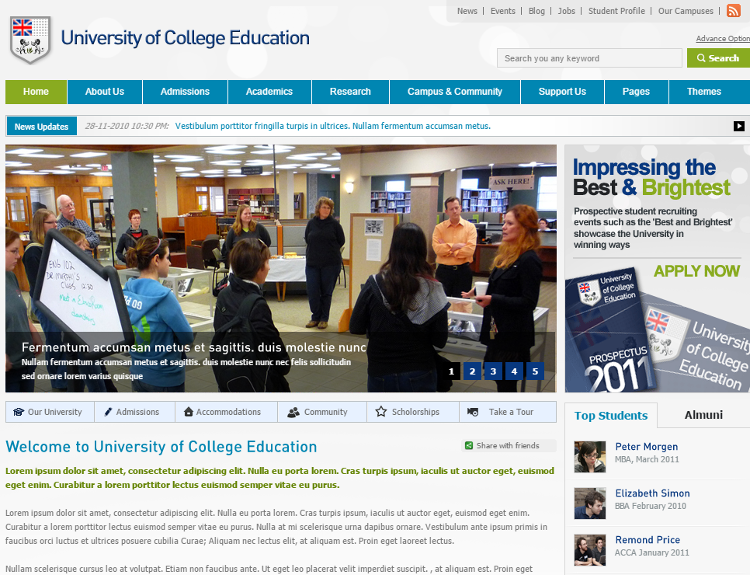This screenshot has height=575, width=750.
Task: Click the green share icon
Action: (x=469, y=445)
